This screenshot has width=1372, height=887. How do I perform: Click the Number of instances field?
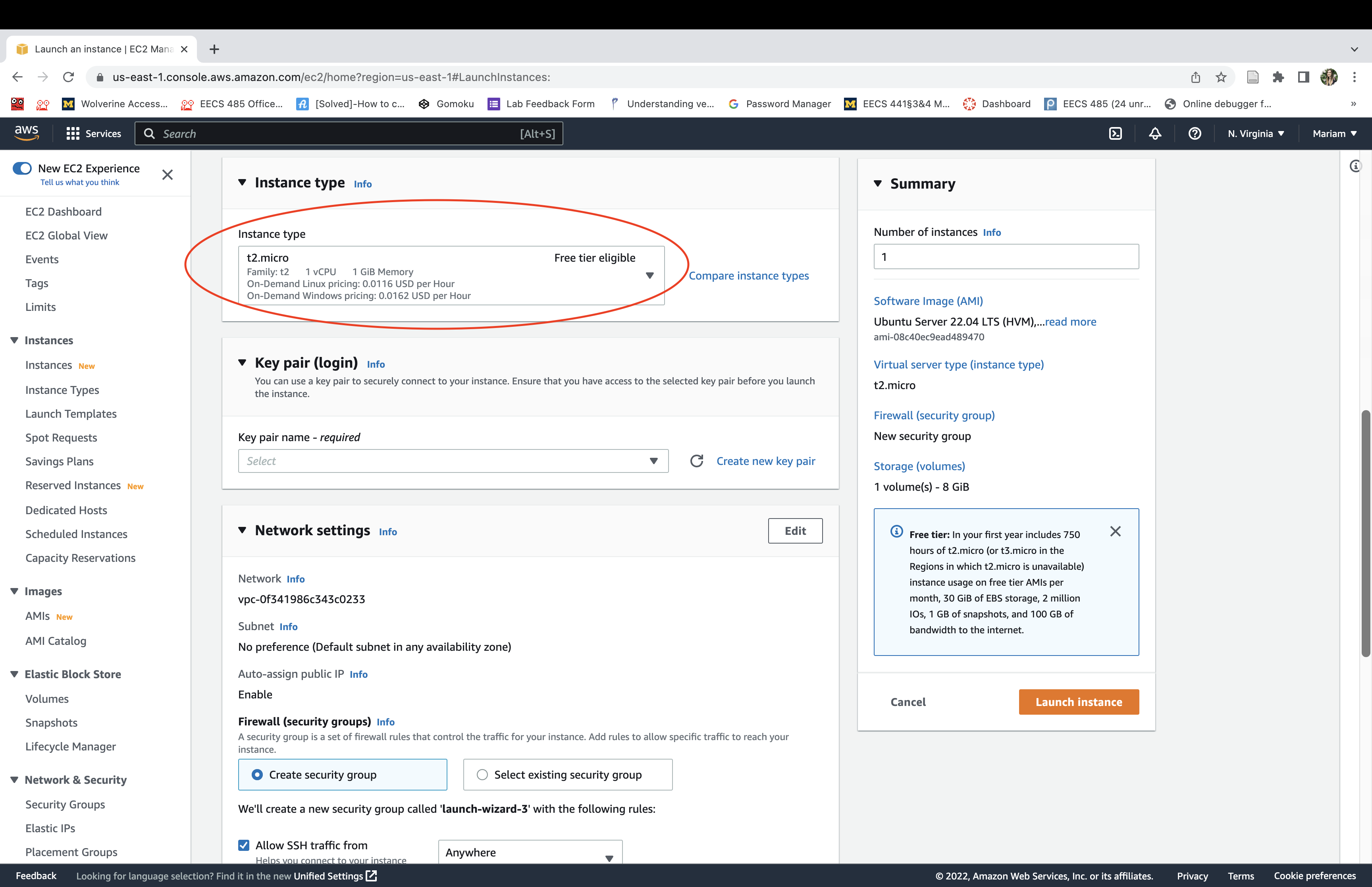[x=1006, y=257]
